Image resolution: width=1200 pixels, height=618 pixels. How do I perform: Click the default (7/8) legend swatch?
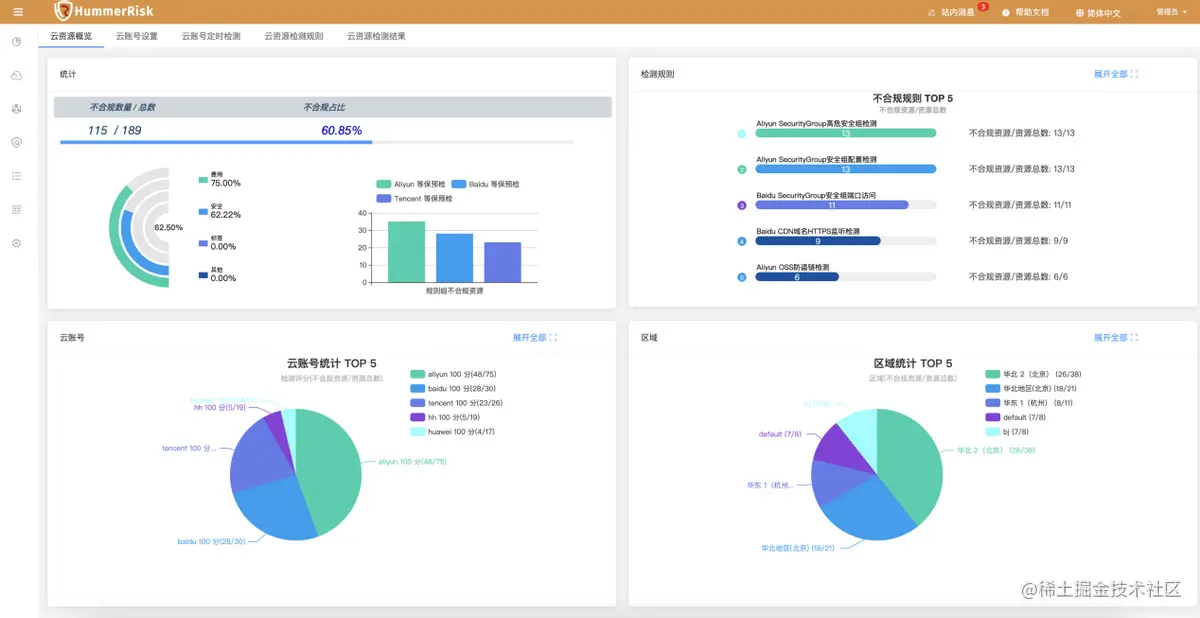pos(992,417)
